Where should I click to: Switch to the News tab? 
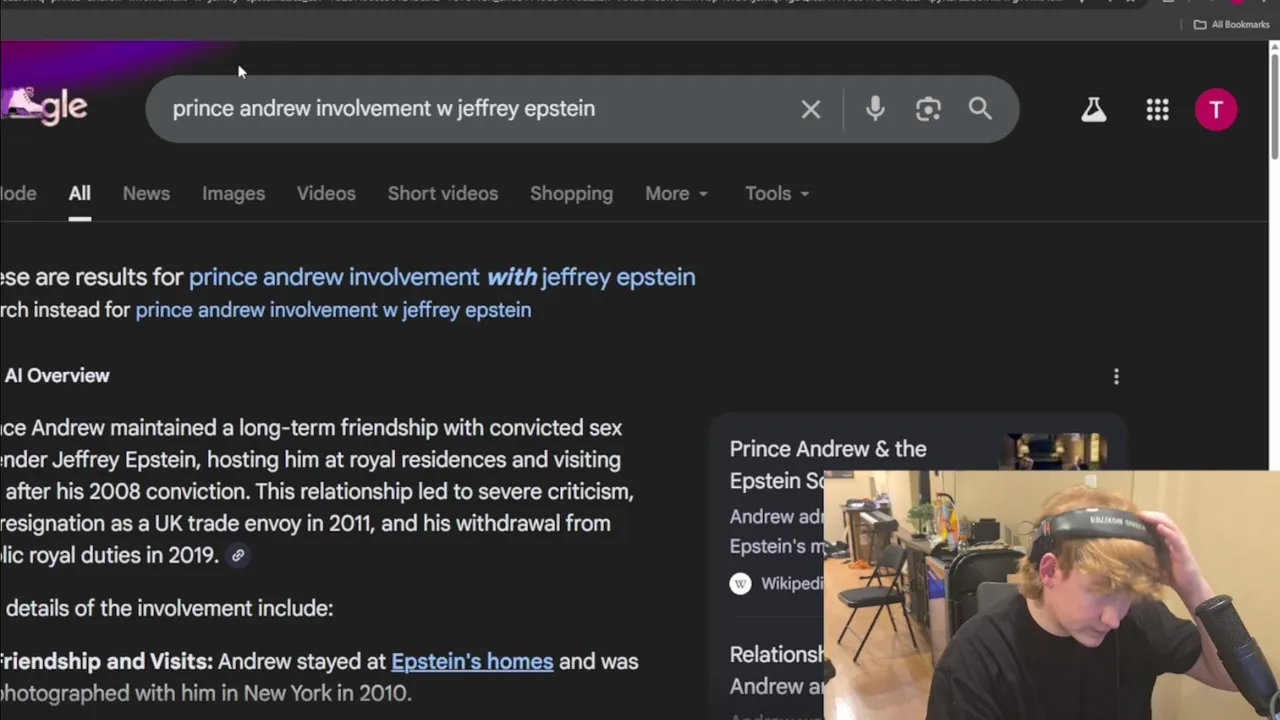(146, 194)
